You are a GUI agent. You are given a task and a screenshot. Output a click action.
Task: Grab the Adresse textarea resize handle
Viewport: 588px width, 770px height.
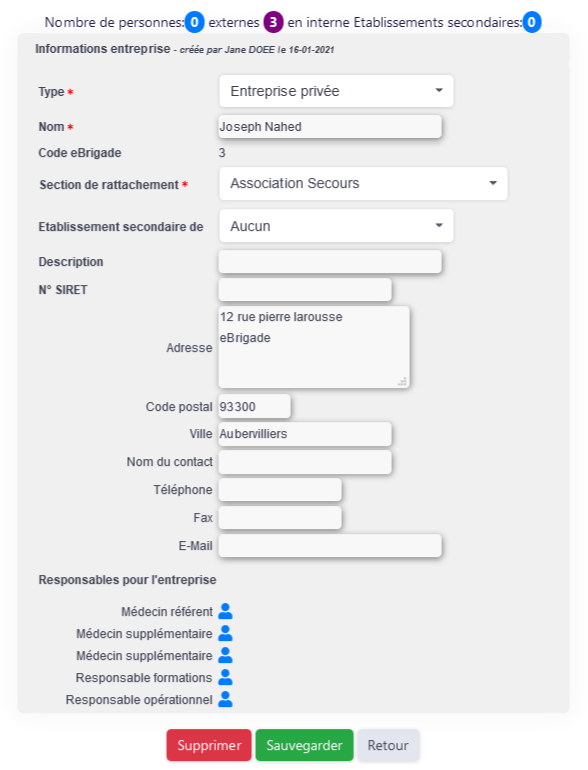coord(402,382)
